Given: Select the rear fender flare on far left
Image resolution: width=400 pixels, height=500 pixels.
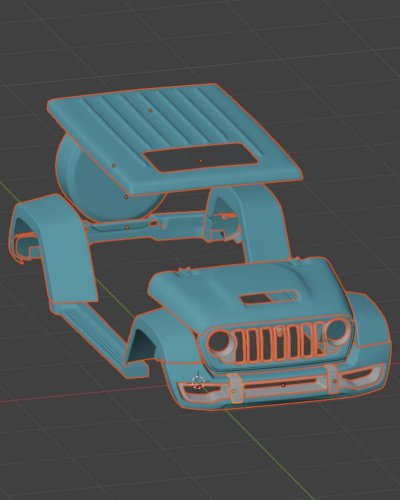Looking at the screenshot, I should (53, 248).
